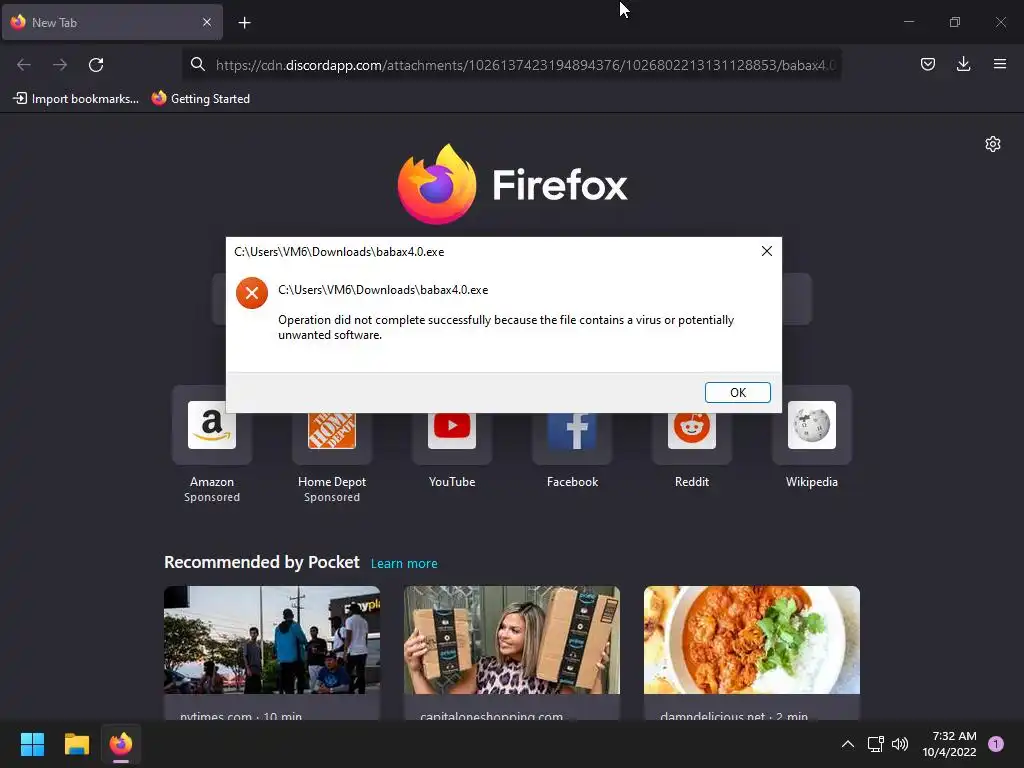
Task: Click Recommended by Pocket heading
Action: pos(261,562)
